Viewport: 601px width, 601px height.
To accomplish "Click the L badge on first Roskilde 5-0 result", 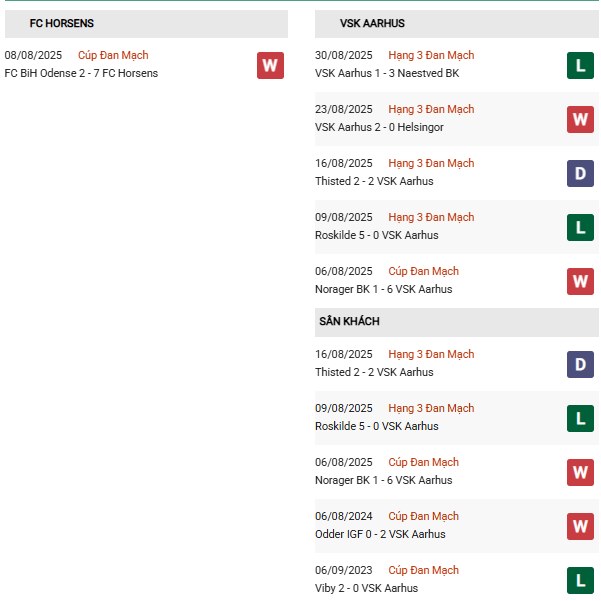I will [x=580, y=227].
